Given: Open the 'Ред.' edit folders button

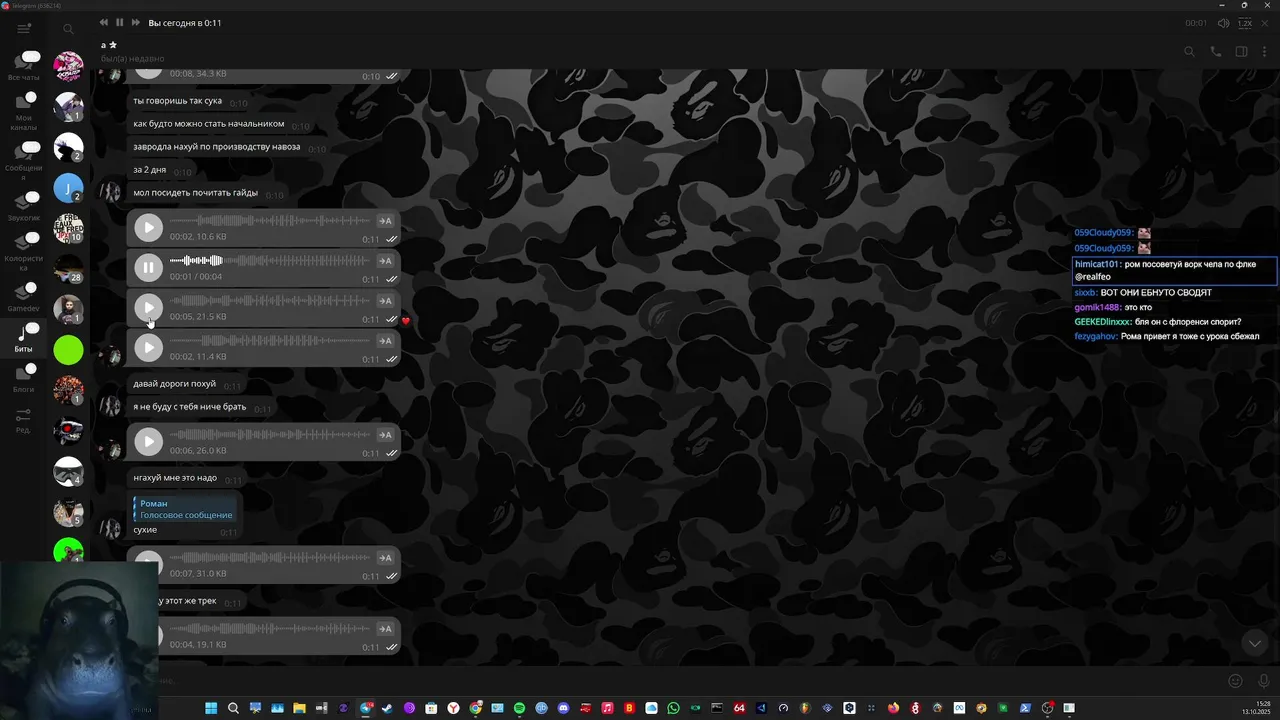Looking at the screenshot, I should coord(24,420).
